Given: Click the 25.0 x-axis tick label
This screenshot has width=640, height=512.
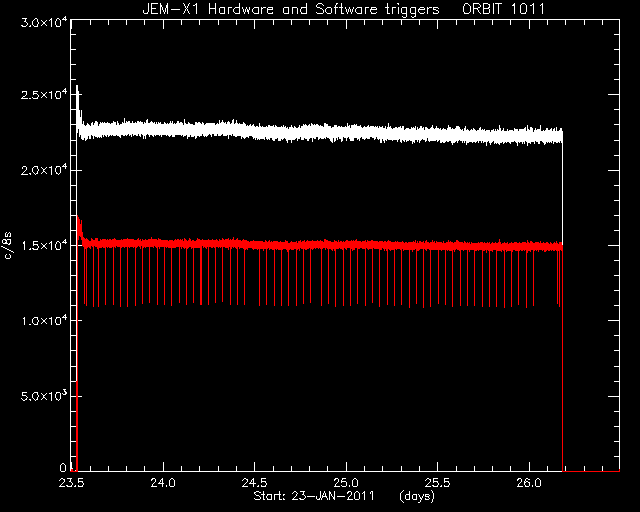Looking at the screenshot, I should pos(346,483).
